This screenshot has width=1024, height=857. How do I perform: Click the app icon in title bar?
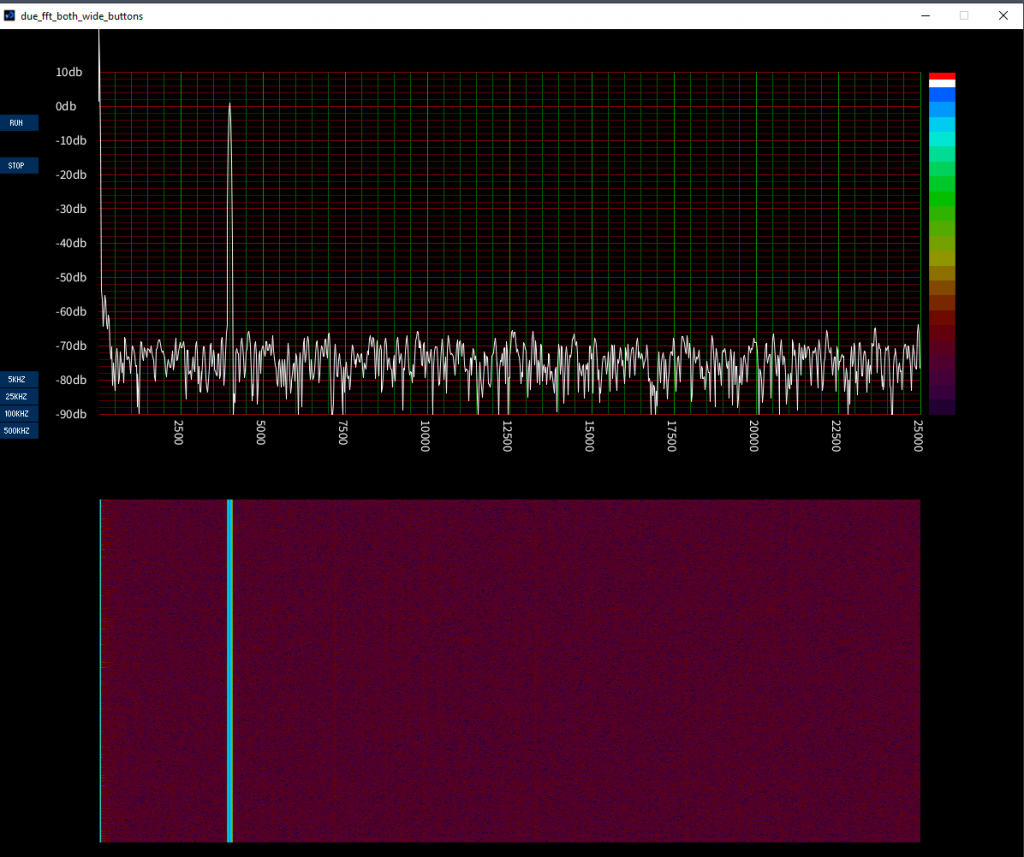[10, 16]
